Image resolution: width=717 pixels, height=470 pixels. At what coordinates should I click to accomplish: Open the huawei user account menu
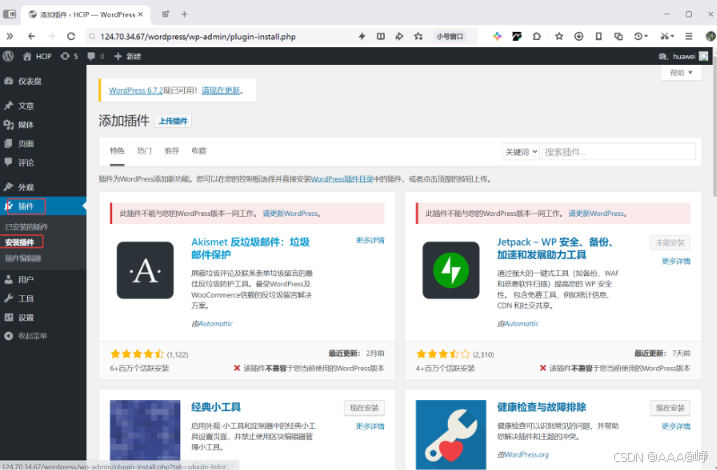(x=683, y=56)
